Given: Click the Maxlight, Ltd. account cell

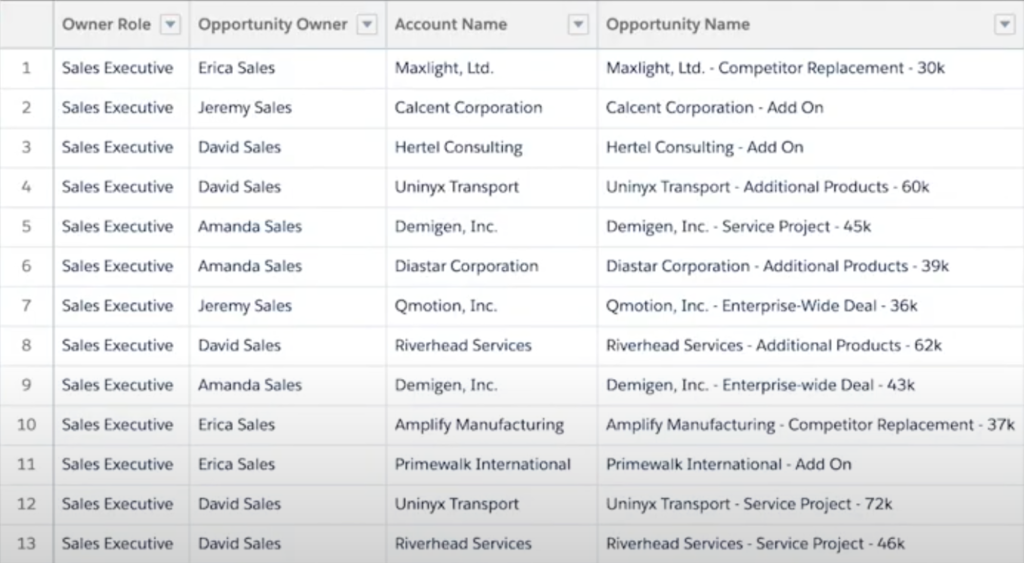Looking at the screenshot, I should click(x=444, y=68).
